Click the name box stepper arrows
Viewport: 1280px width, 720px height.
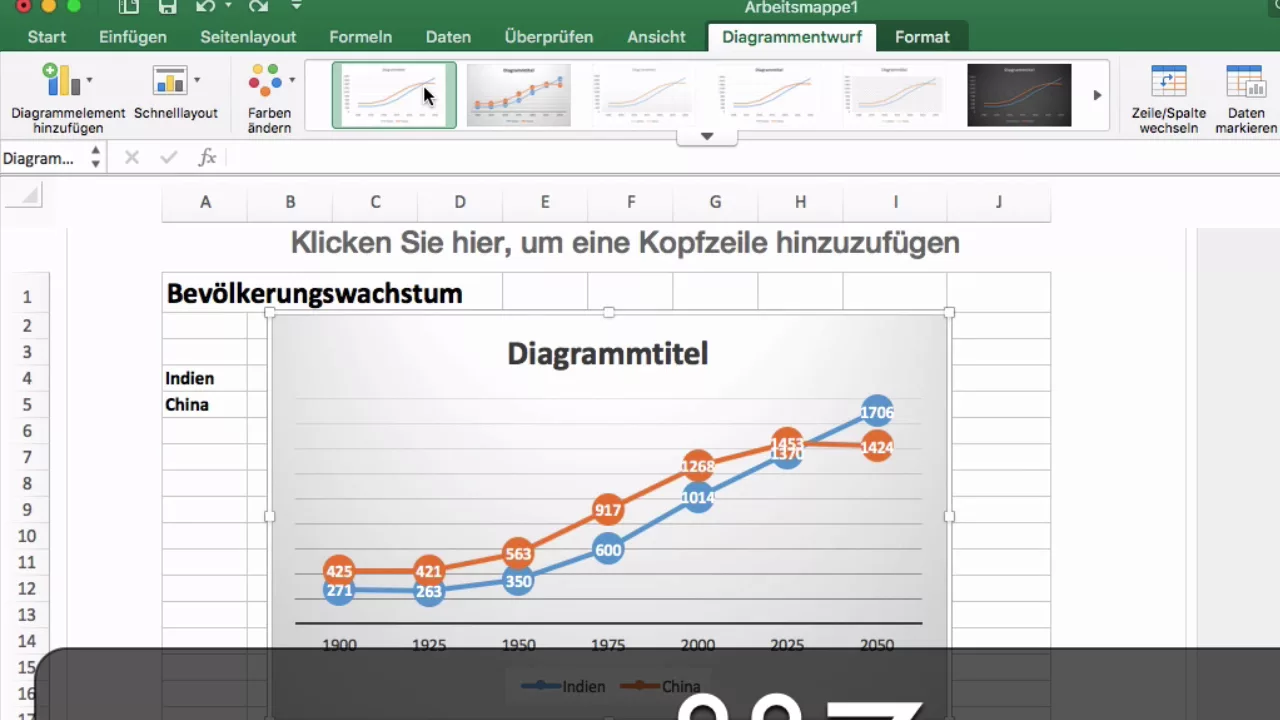click(96, 158)
